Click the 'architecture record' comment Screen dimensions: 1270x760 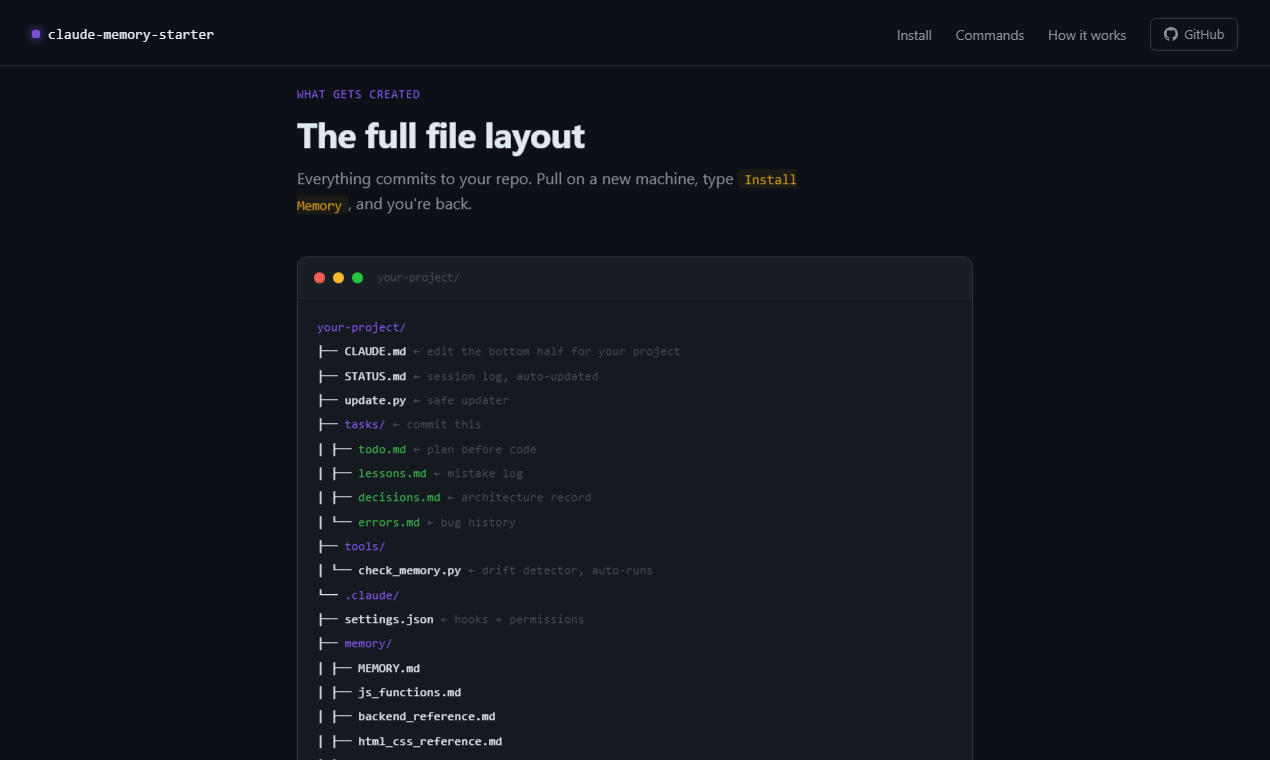[x=526, y=498]
